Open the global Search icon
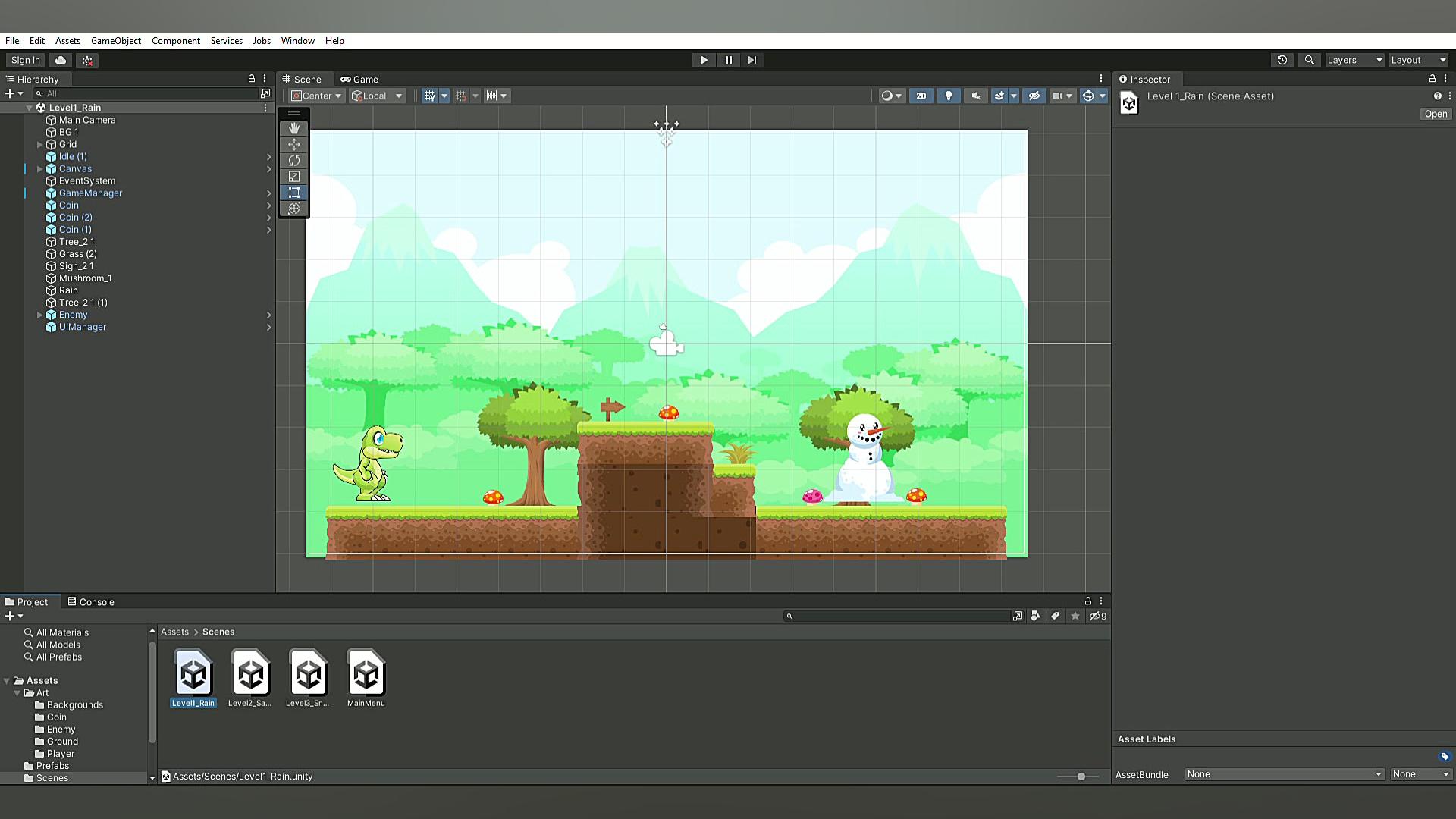This screenshot has height=819, width=1456. coord(1309,60)
